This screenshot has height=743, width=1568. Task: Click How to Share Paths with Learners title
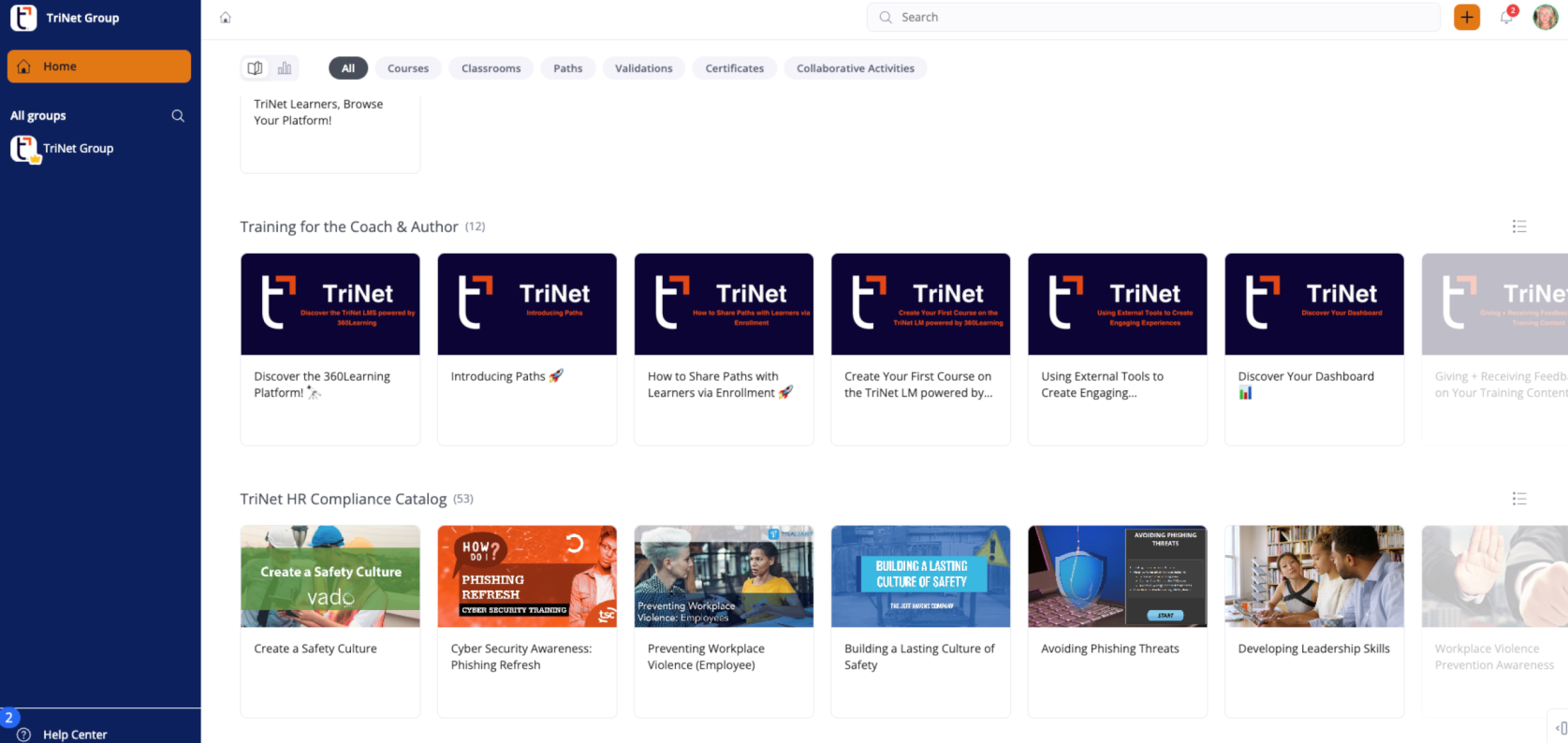pos(720,385)
